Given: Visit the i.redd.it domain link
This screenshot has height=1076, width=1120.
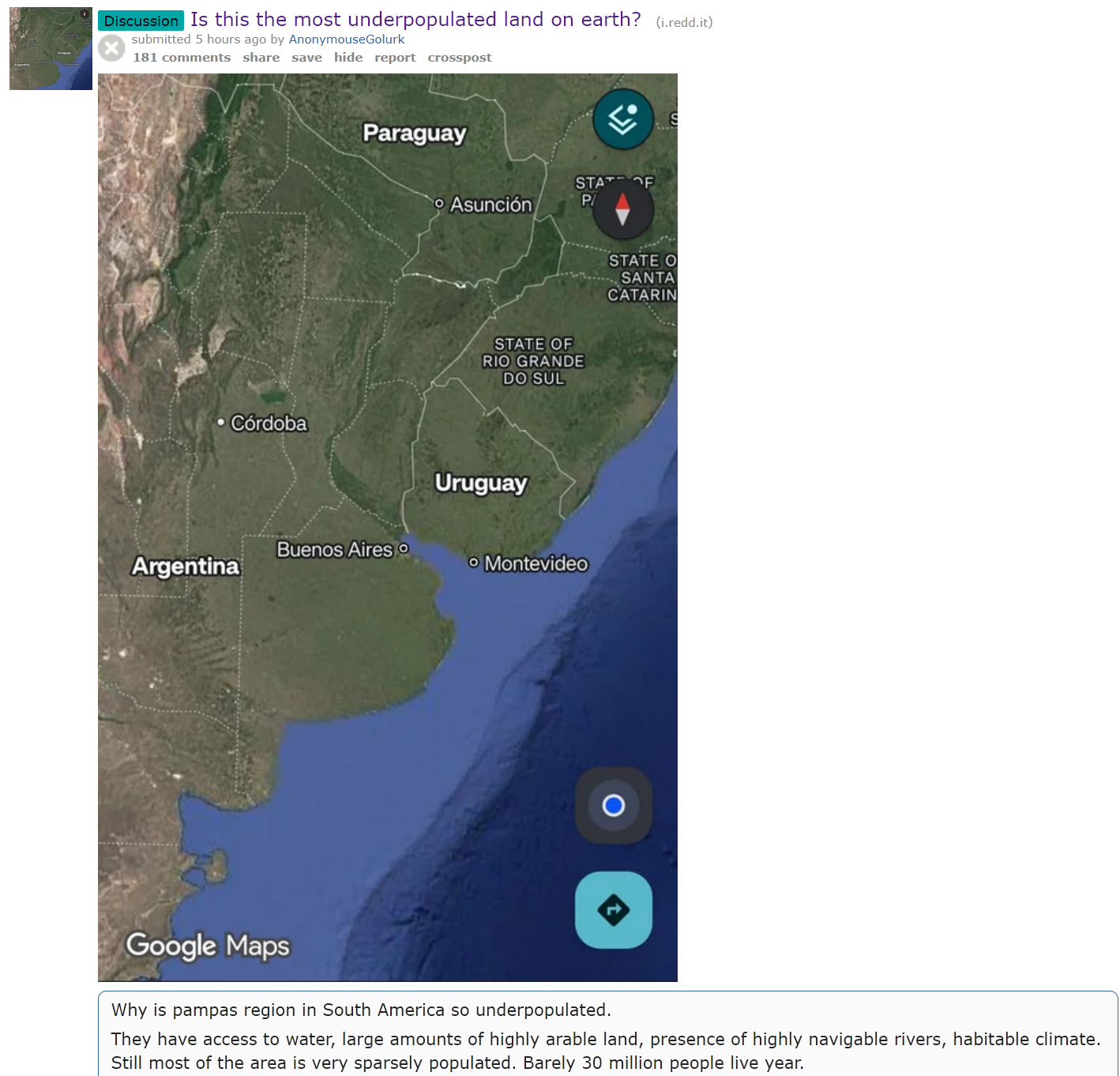Looking at the screenshot, I should pyautogui.click(x=684, y=22).
